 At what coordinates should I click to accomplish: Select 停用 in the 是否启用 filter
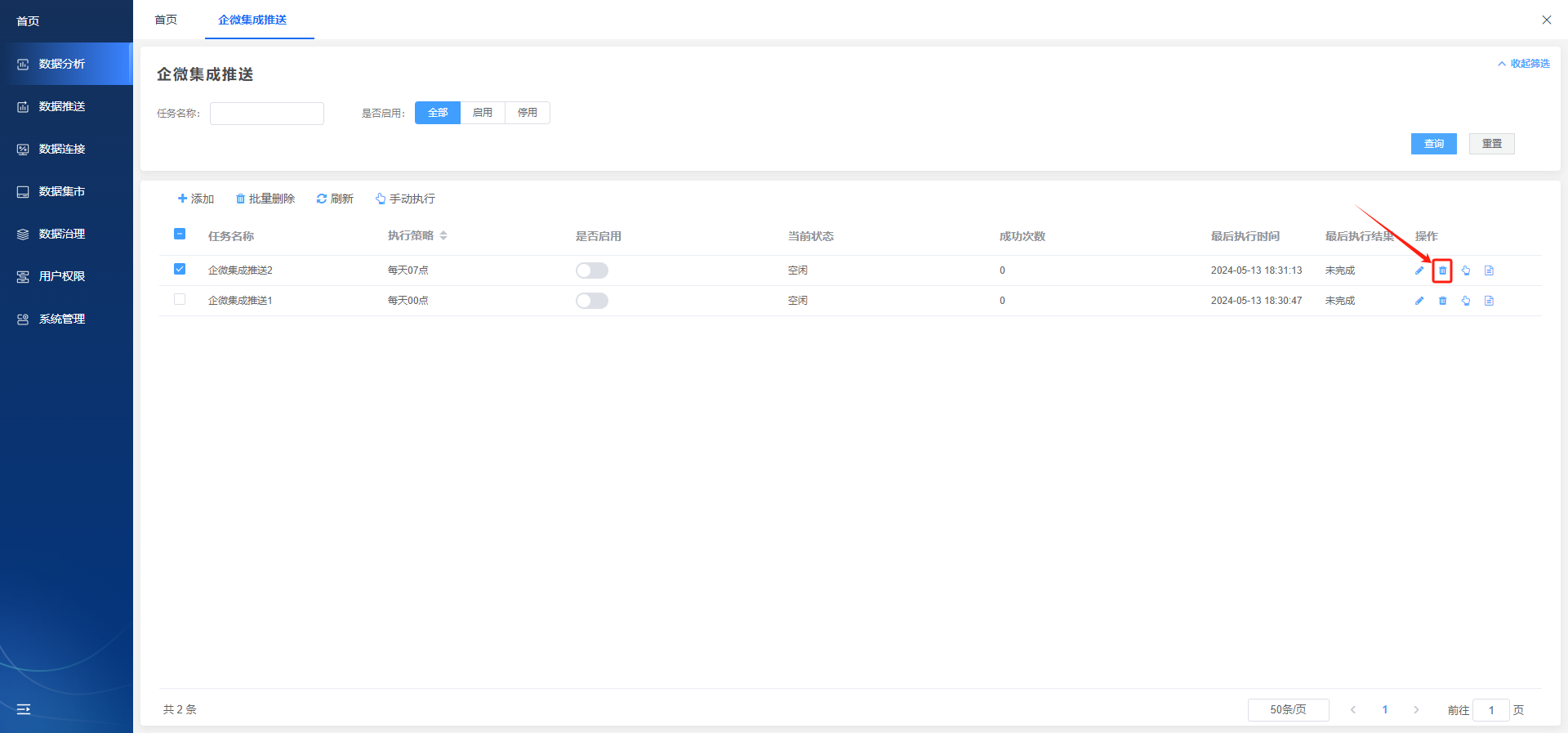pos(528,113)
